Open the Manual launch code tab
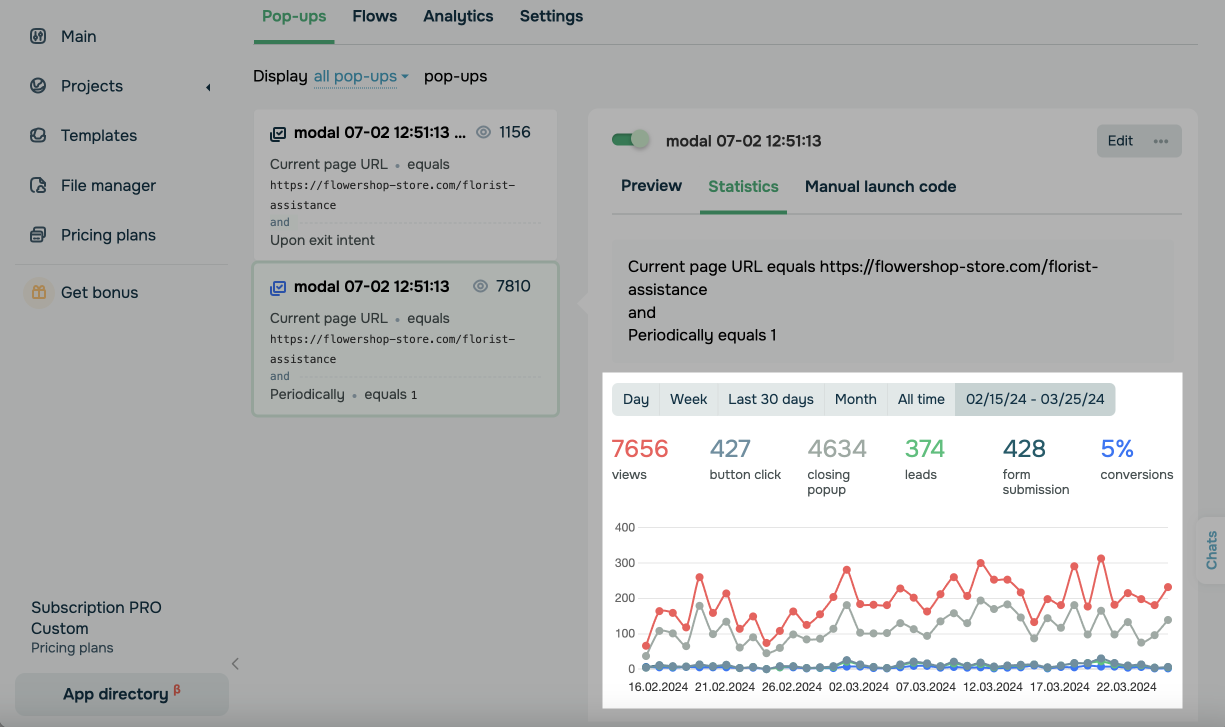 click(x=880, y=186)
